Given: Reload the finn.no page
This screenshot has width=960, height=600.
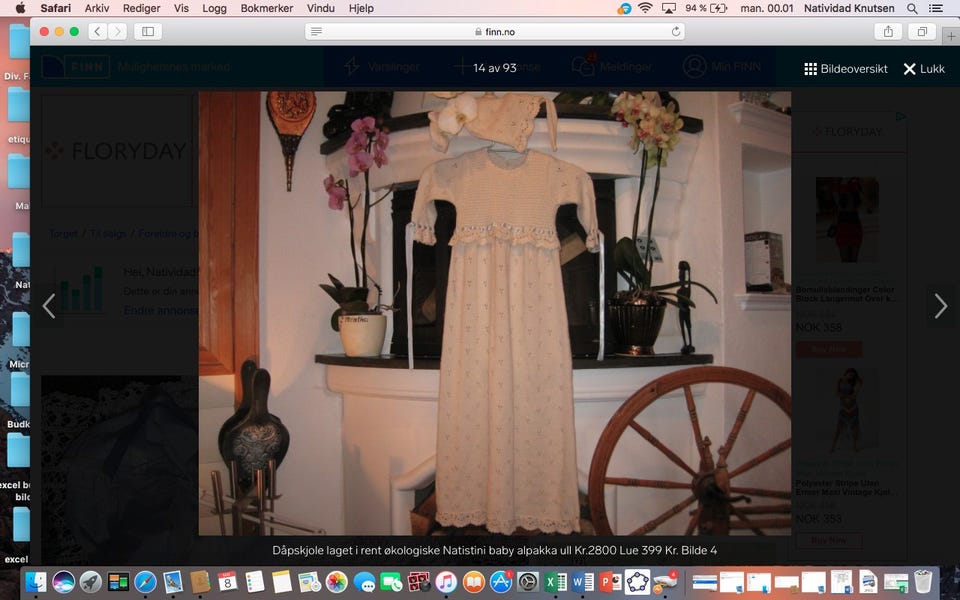Looking at the screenshot, I should (675, 31).
